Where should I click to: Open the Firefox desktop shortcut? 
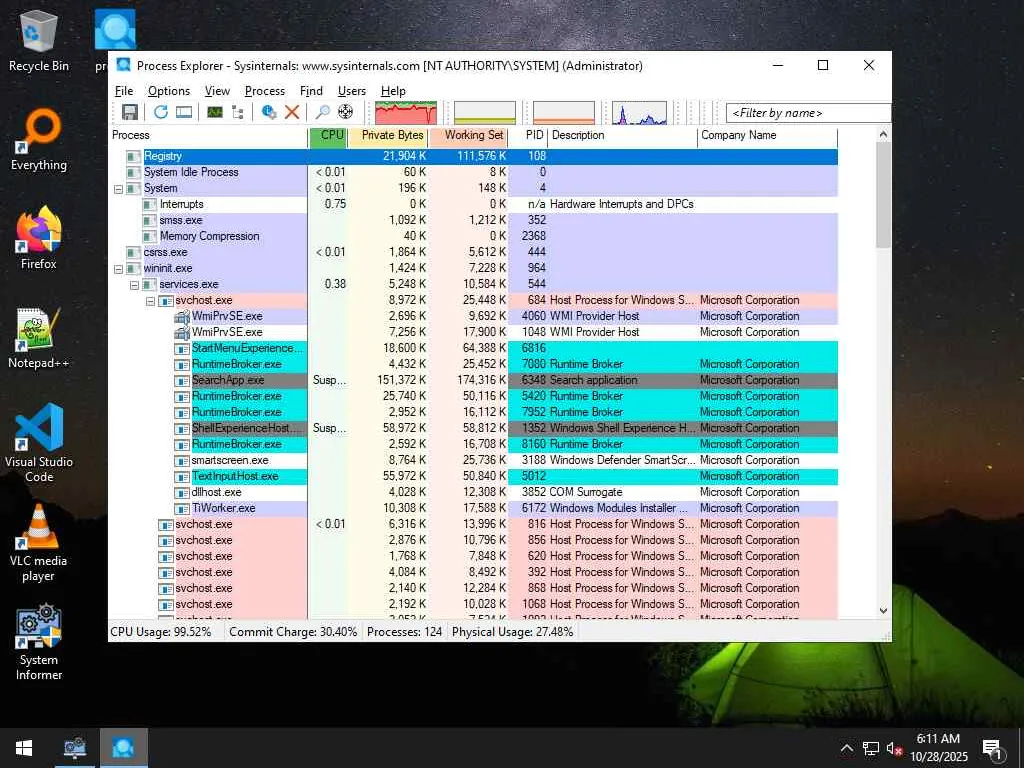[x=39, y=238]
